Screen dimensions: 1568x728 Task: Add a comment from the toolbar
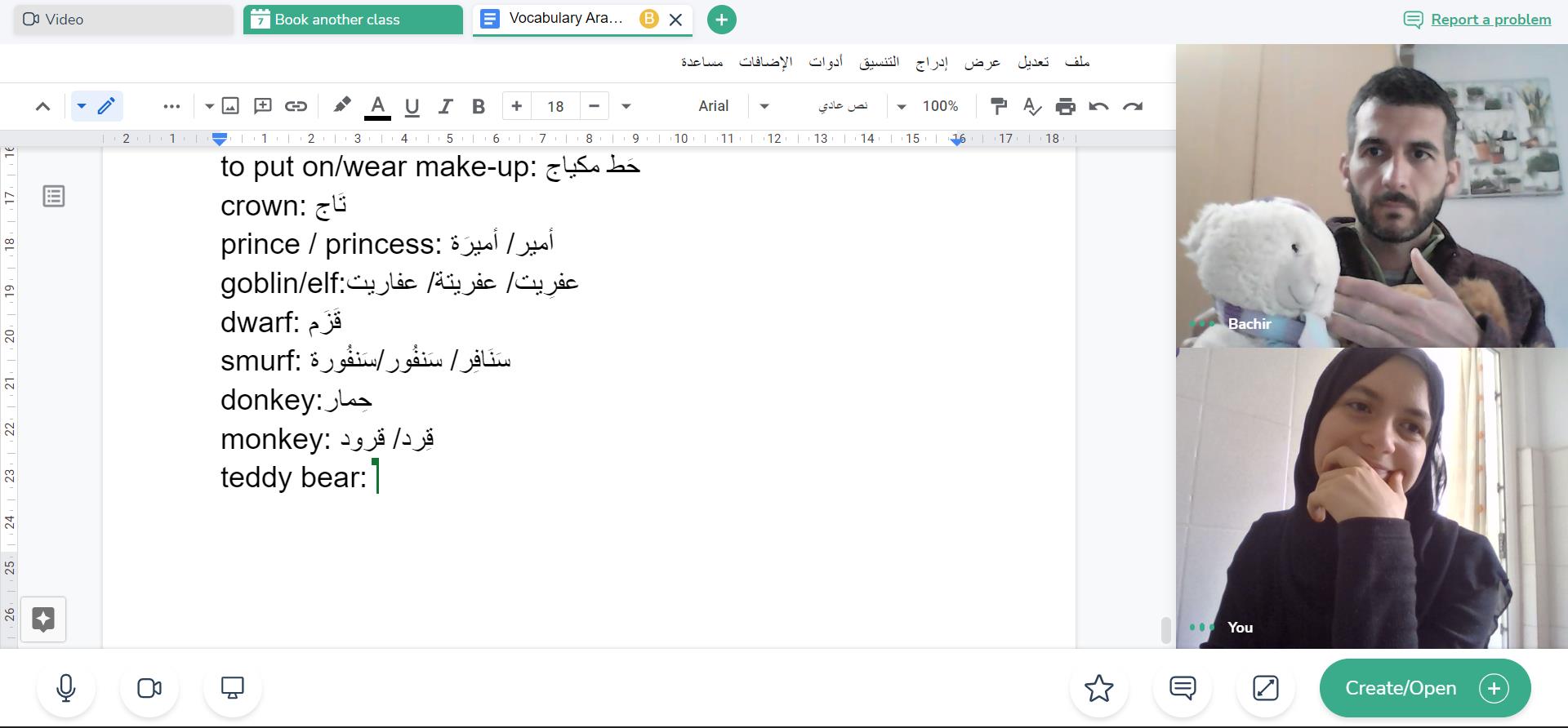click(263, 106)
